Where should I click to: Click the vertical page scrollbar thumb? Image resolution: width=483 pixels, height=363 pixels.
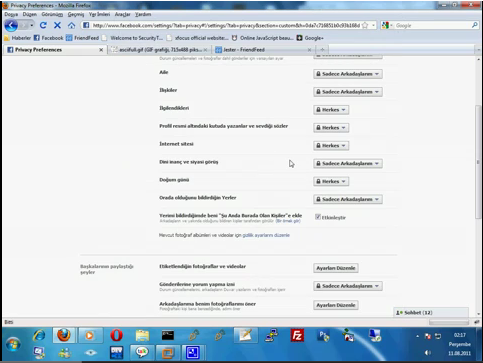[478, 162]
